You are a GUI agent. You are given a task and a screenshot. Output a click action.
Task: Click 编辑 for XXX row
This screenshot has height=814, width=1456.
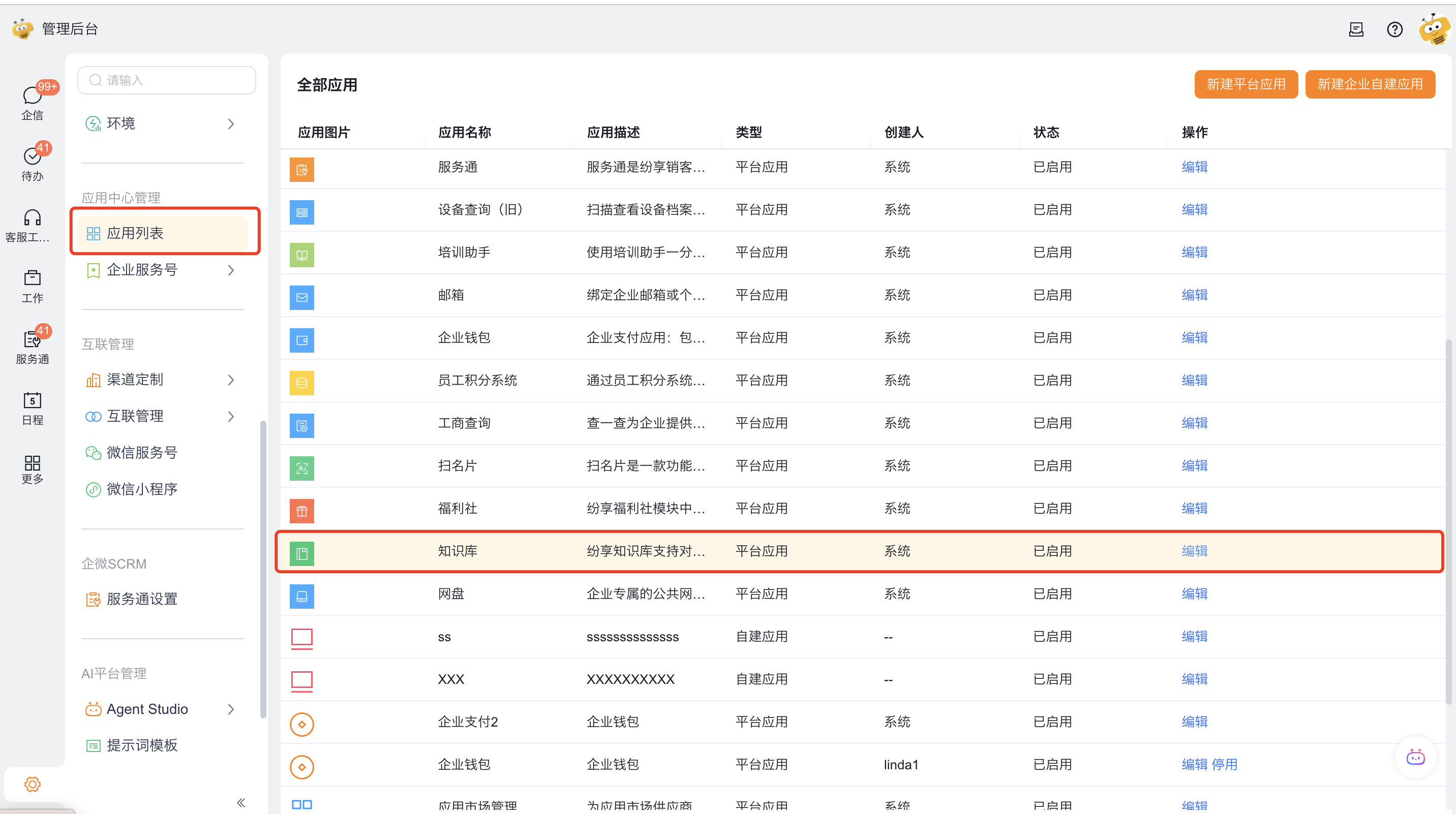click(1194, 679)
